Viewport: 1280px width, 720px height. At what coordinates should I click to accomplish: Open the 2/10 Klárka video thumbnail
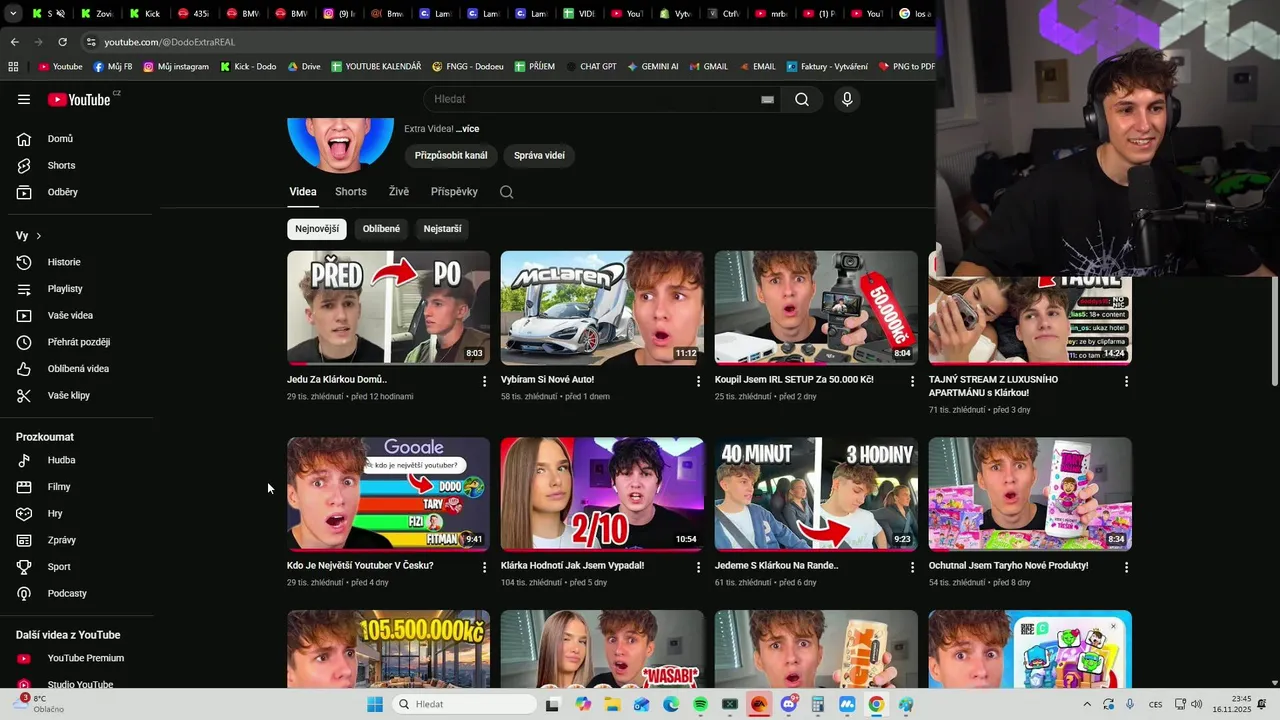coord(602,494)
